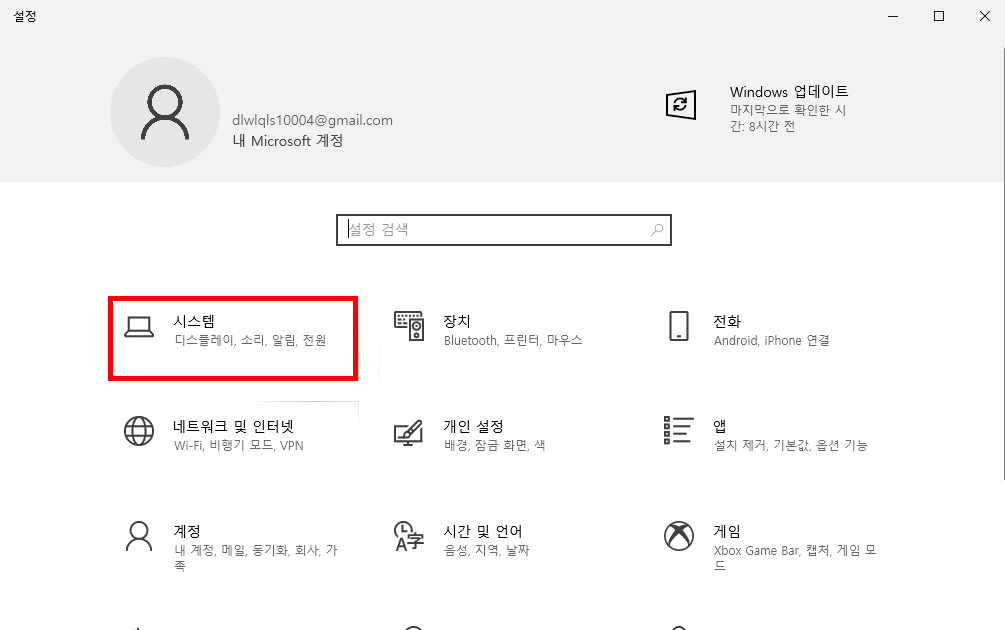The height and width of the screenshot is (630, 1005).
Task: Click the user profile avatar
Action: (165, 112)
